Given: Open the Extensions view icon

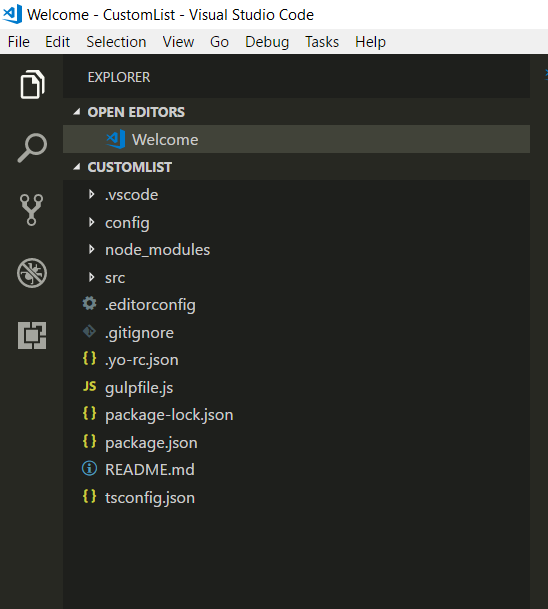Looking at the screenshot, I should [x=32, y=335].
